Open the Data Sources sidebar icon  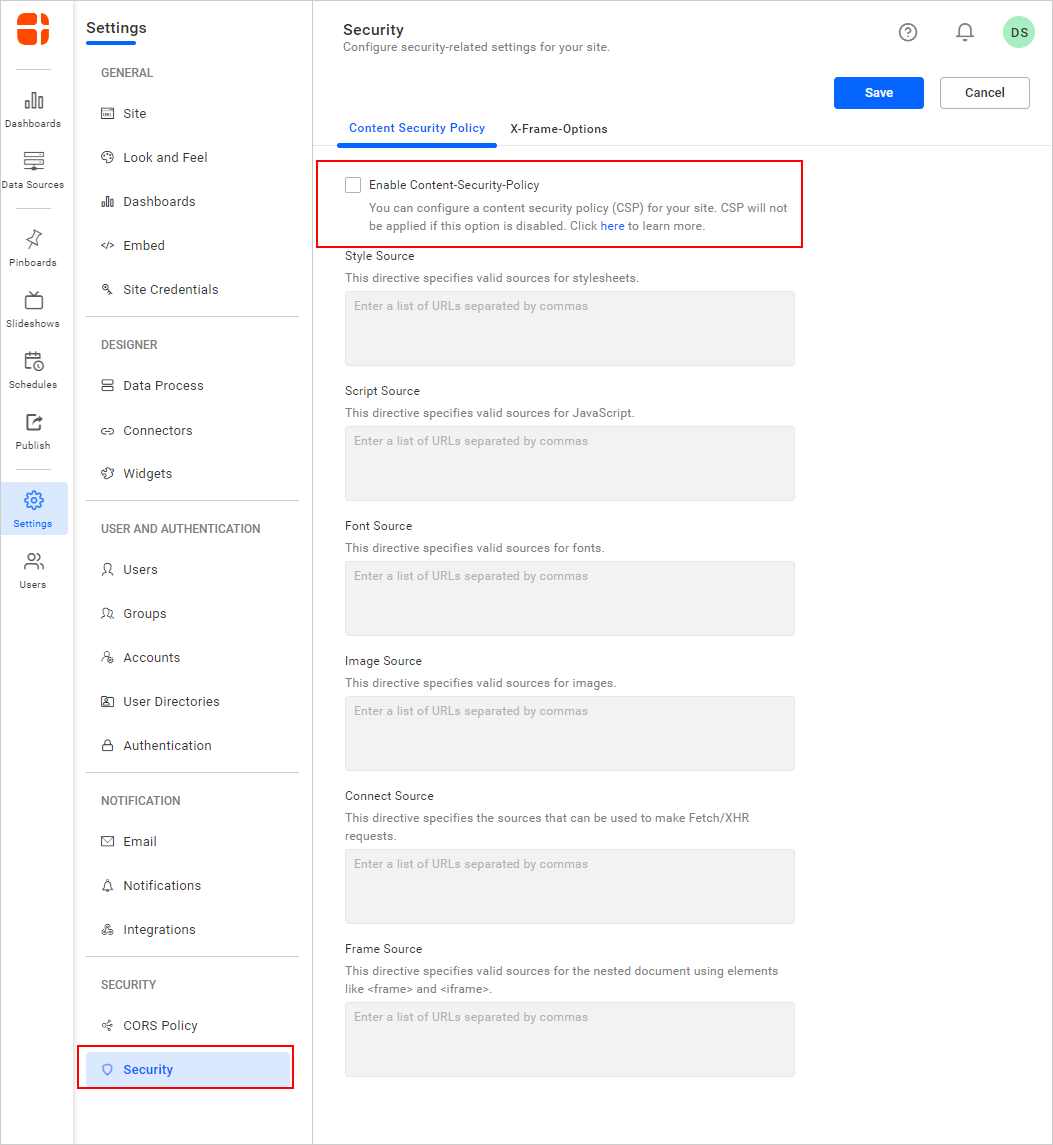[x=33, y=165]
